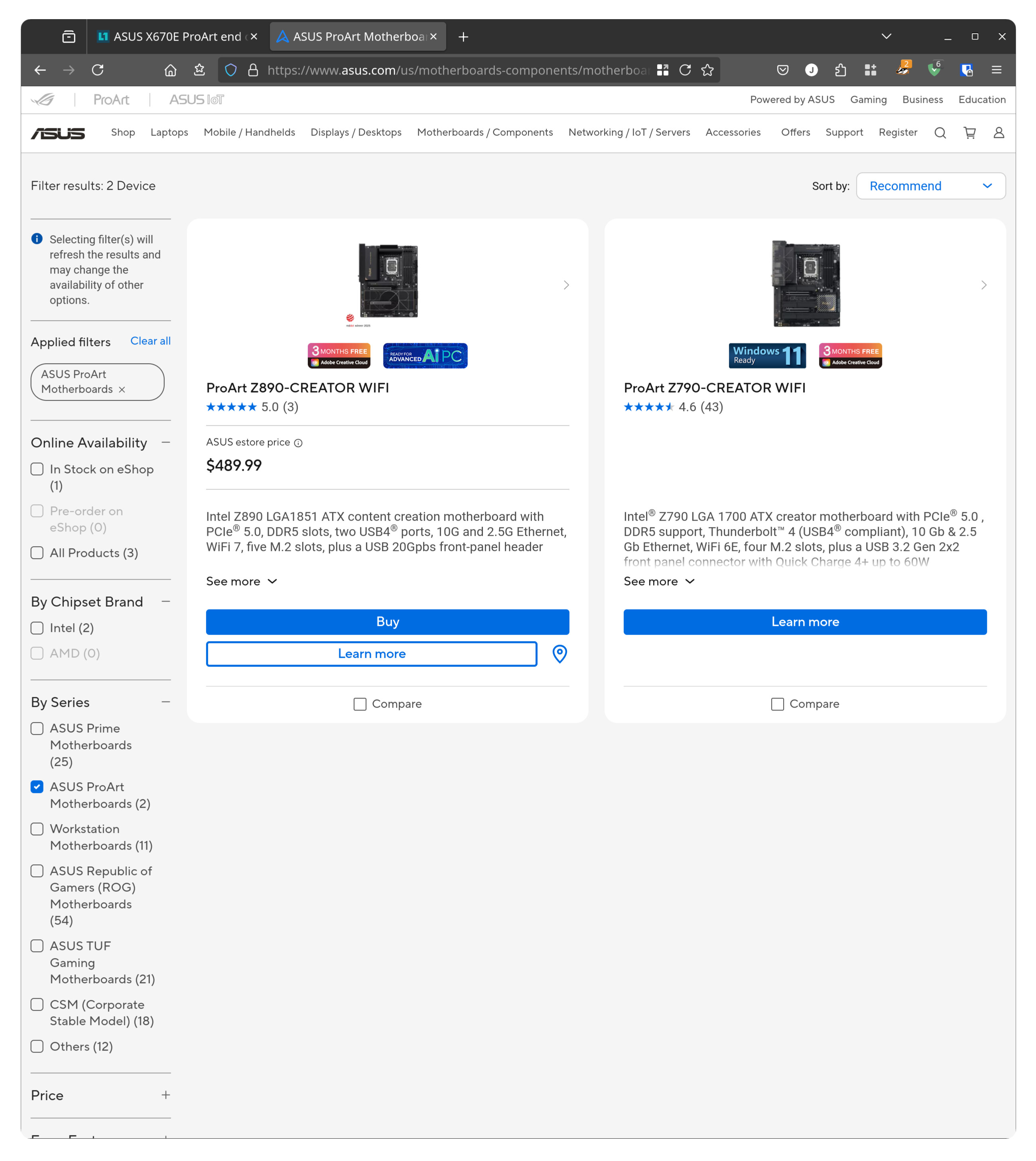This screenshot has width=1036, height=1161.
Task: Expand See more for Z890-CREATOR description
Action: [x=241, y=581]
